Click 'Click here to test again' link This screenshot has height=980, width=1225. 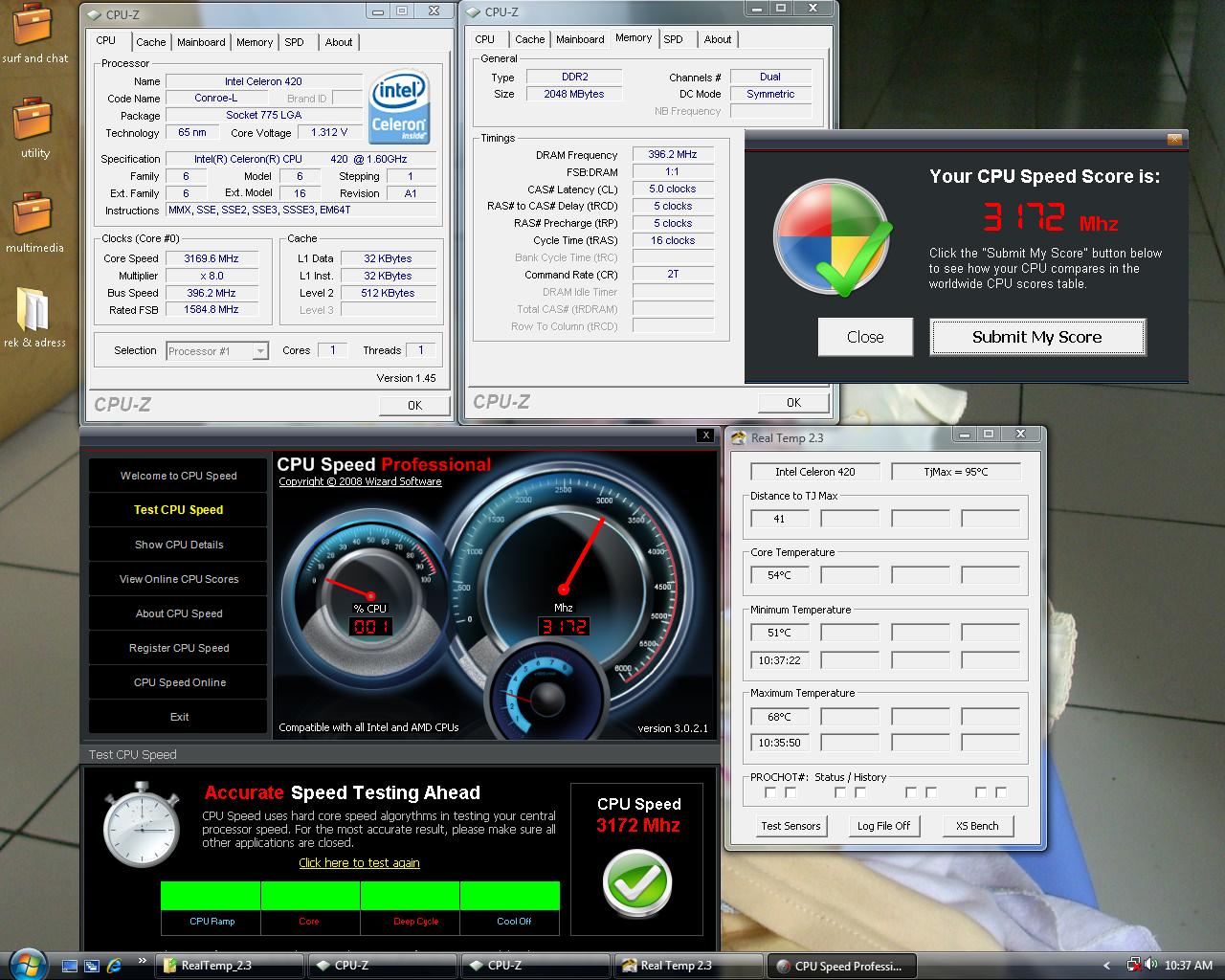point(359,862)
